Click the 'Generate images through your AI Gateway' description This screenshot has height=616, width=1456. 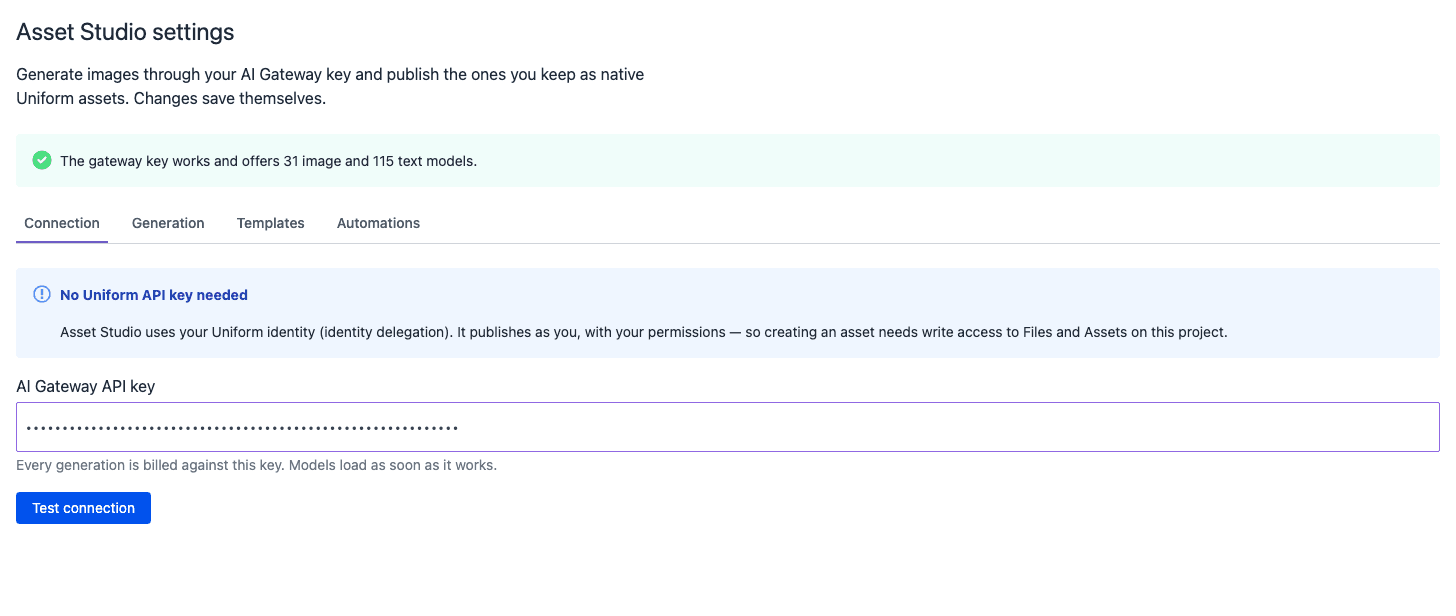coord(330,87)
